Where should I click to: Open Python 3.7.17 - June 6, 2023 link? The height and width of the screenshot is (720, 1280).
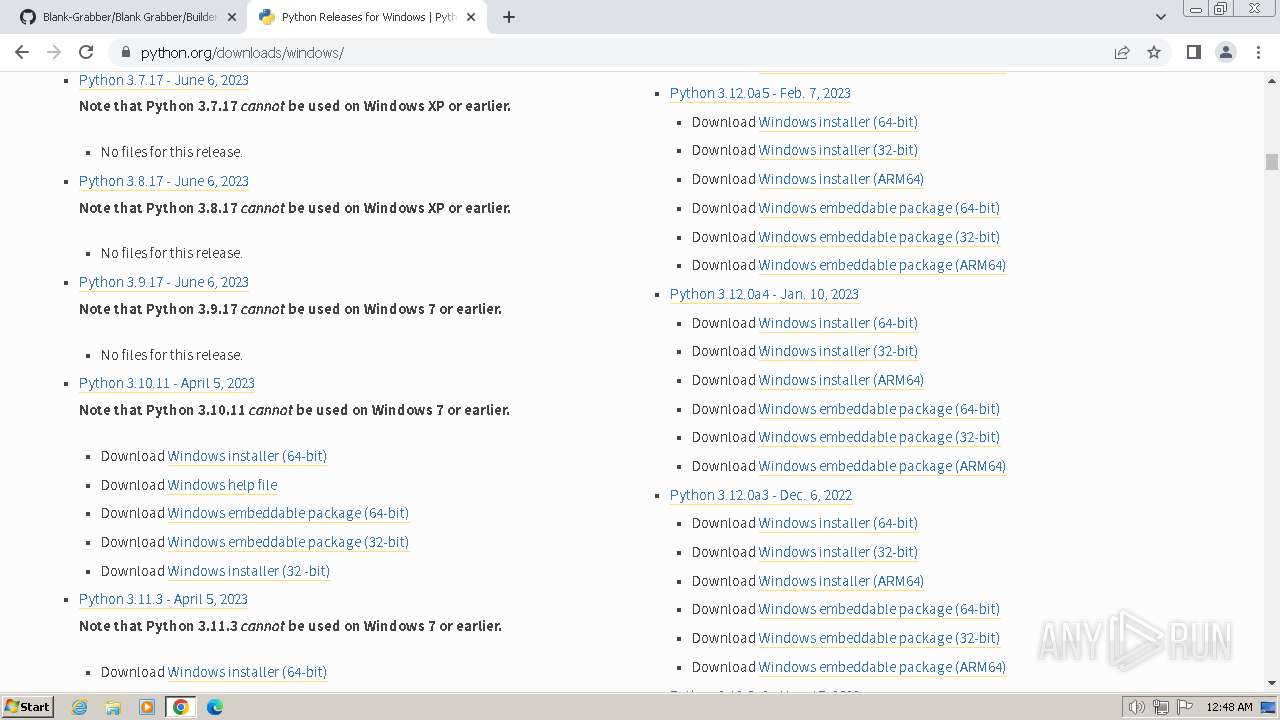click(x=164, y=80)
